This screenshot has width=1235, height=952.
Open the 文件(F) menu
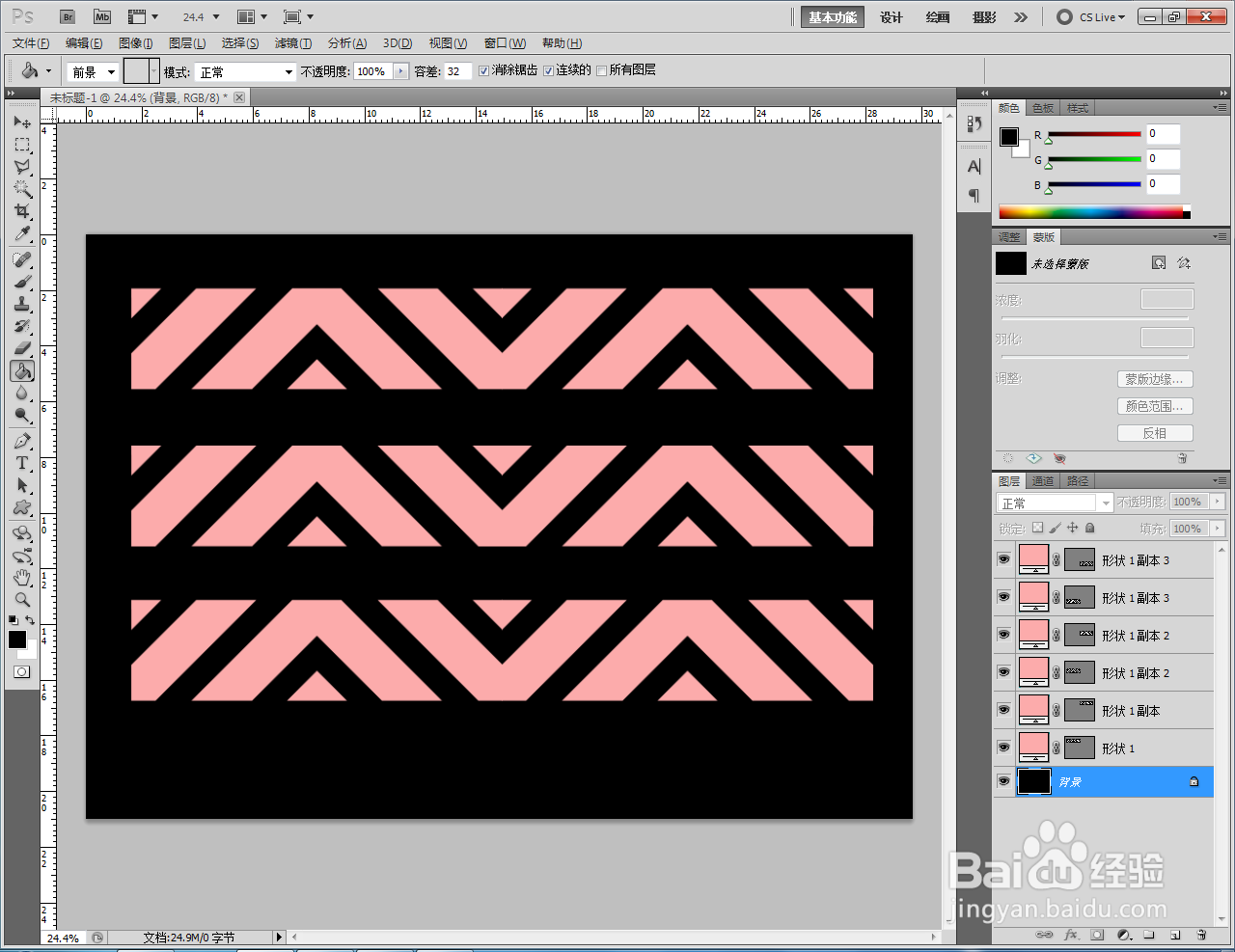[x=31, y=43]
